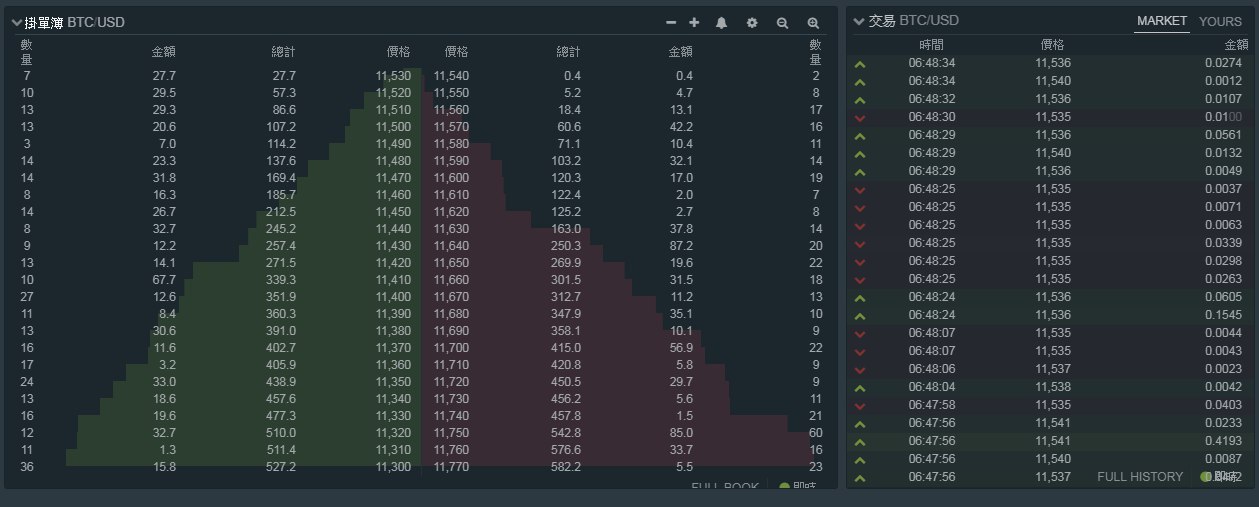Toggle the real-time indicator in order book
This screenshot has height=507, width=1259.
[785, 487]
